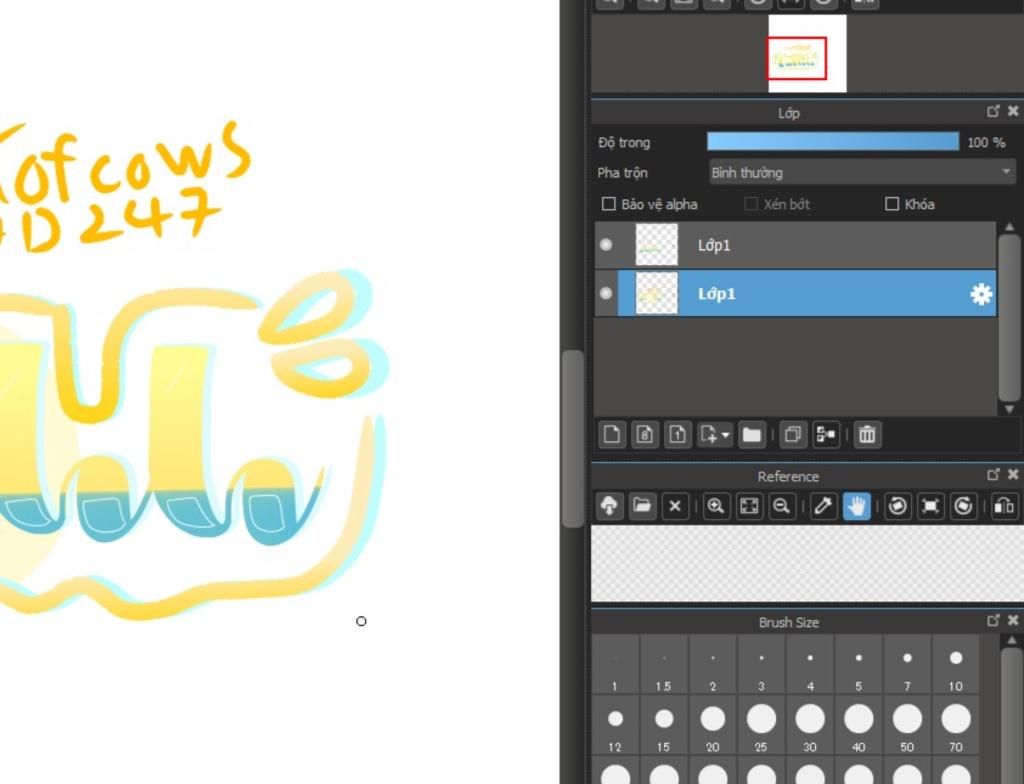Toggle the Xén bớt checkbox
Viewport: 1024px width, 784px height.
point(751,204)
